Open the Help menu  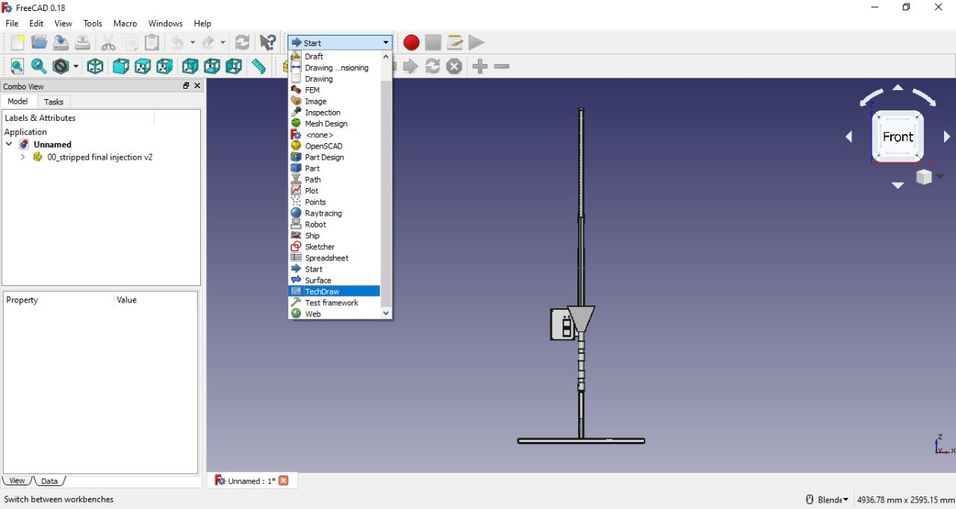(202, 23)
